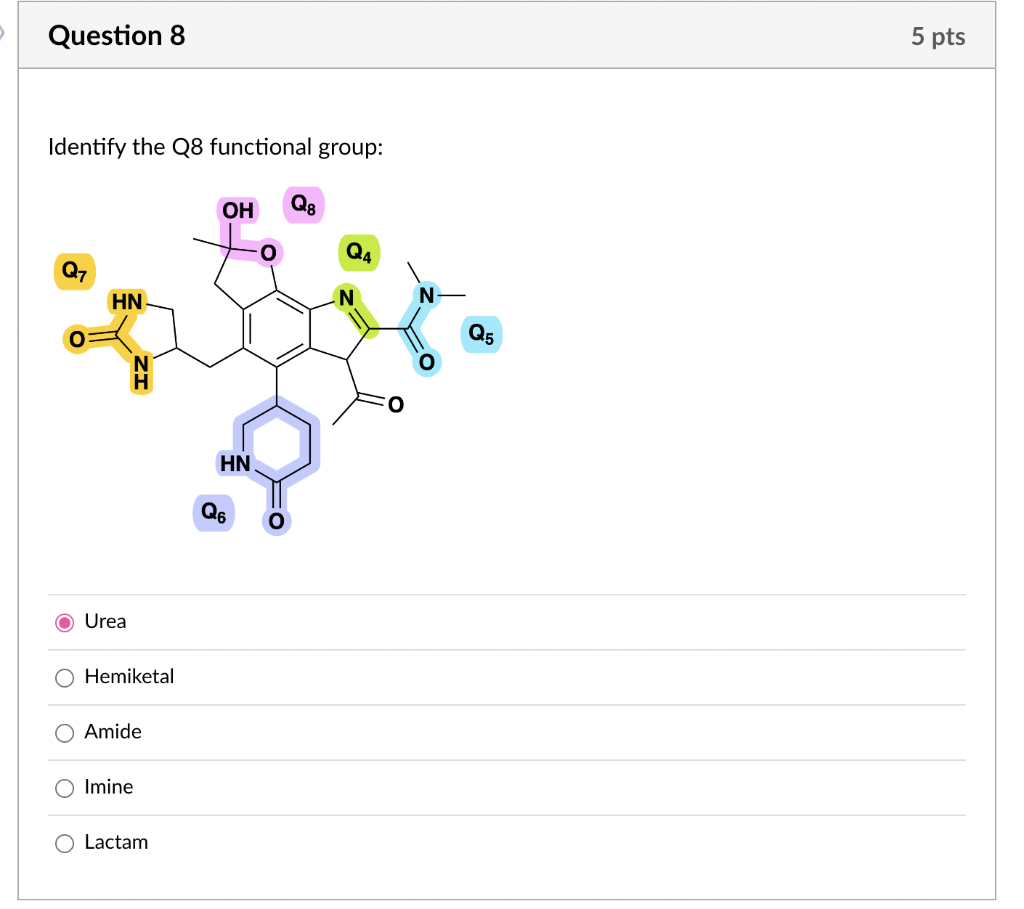Click the blue Q5 label badge
The width and height of the screenshot is (1024, 909).
pos(481,334)
